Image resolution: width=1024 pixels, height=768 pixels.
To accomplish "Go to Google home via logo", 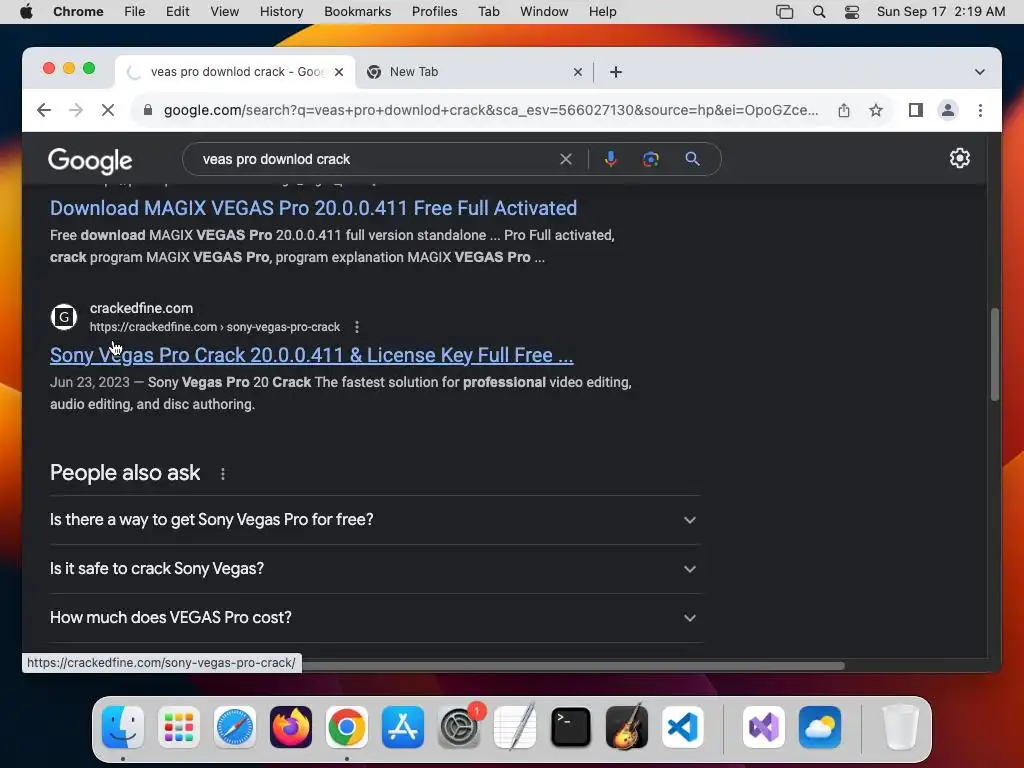I will [x=90, y=161].
